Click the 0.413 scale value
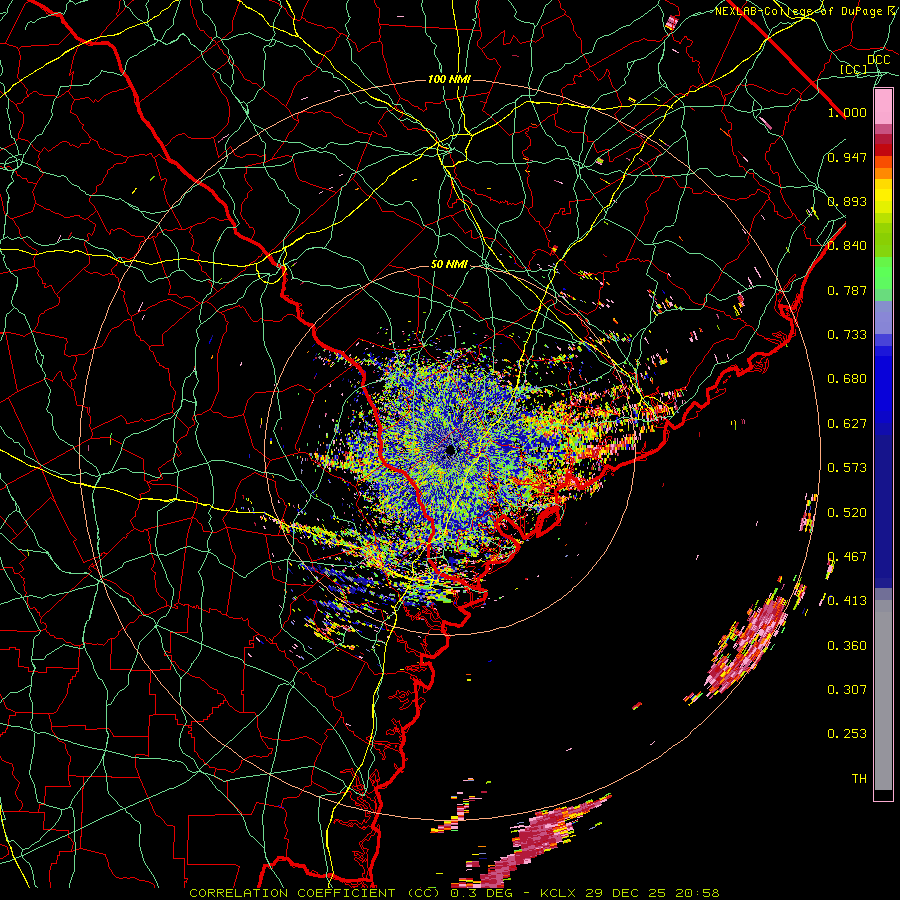Screen dimensions: 900x900 847,601
